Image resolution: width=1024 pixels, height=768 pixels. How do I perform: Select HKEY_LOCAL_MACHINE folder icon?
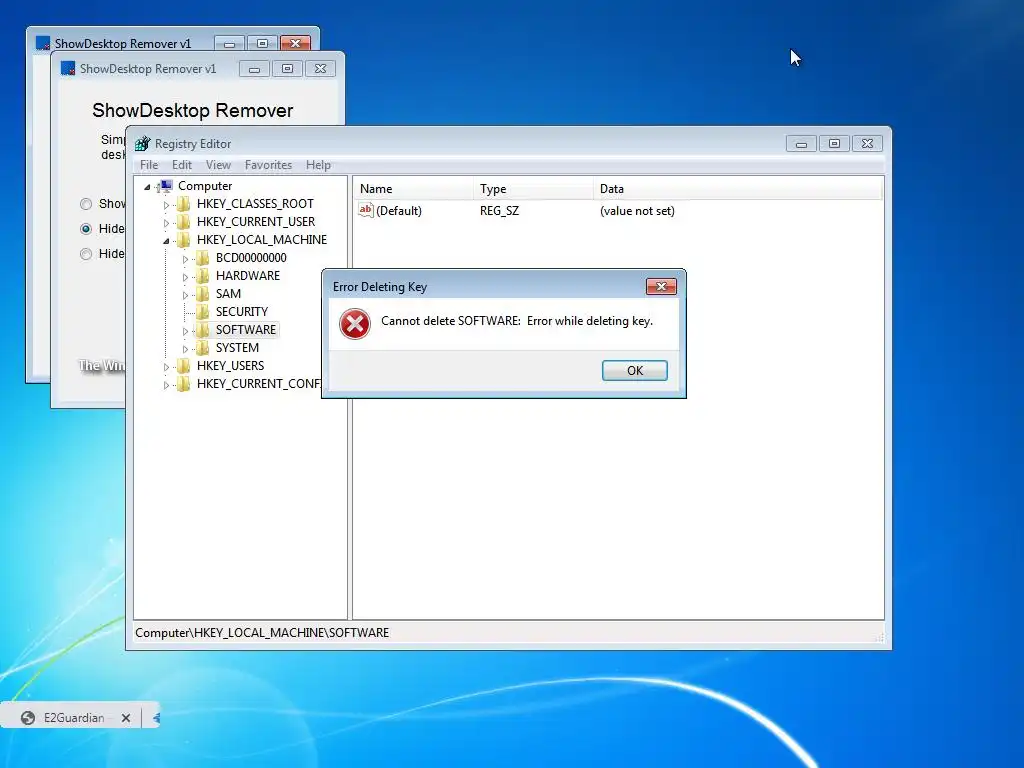tap(184, 240)
